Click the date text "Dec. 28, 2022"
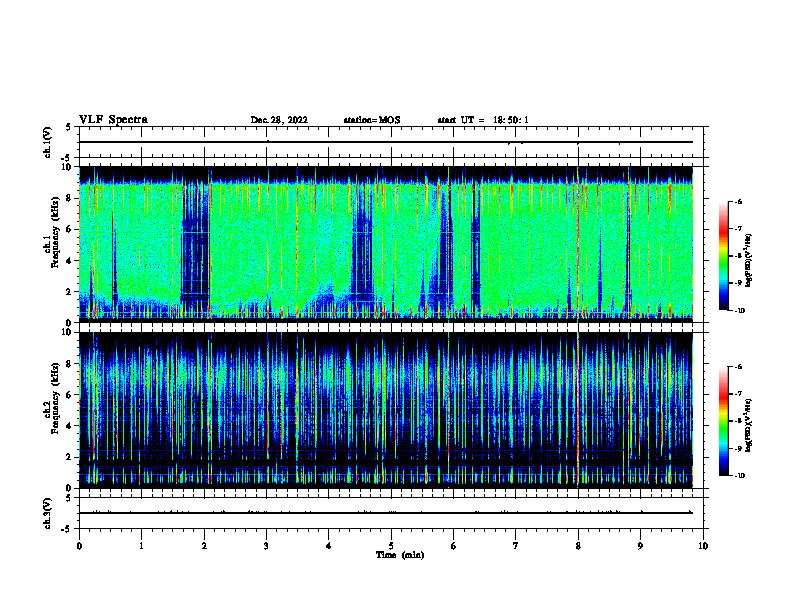The height and width of the screenshot is (612, 792). tap(279, 120)
